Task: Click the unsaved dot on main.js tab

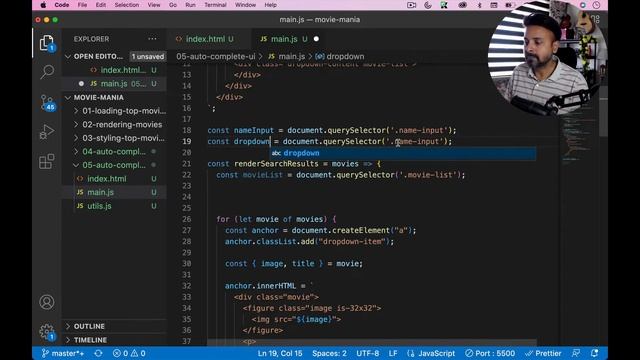Action: pyautogui.click(x=316, y=39)
